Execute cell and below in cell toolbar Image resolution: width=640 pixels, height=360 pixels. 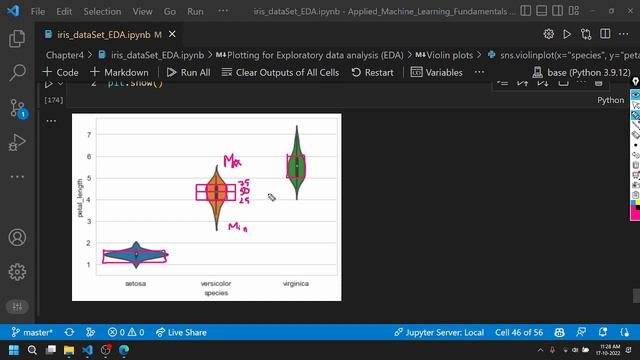[x=542, y=83]
